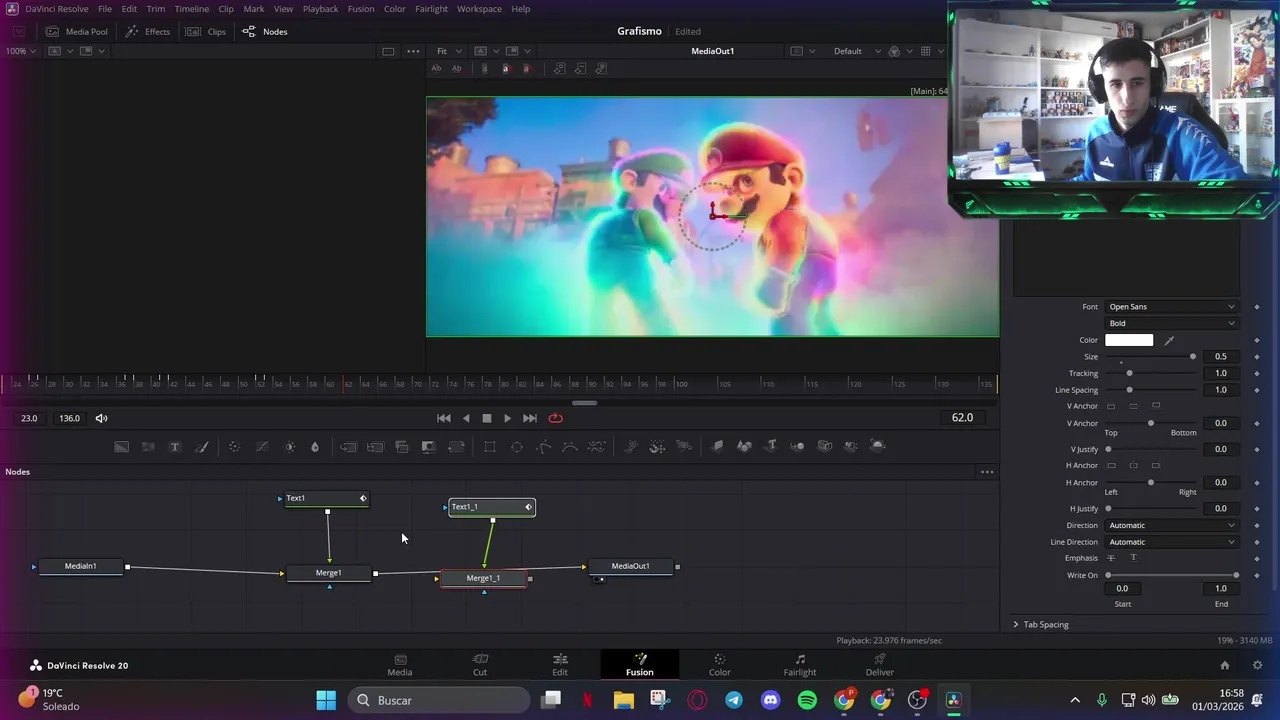Set V Anchor to top preset
Image resolution: width=1280 pixels, height=720 pixels.
click(1111, 406)
